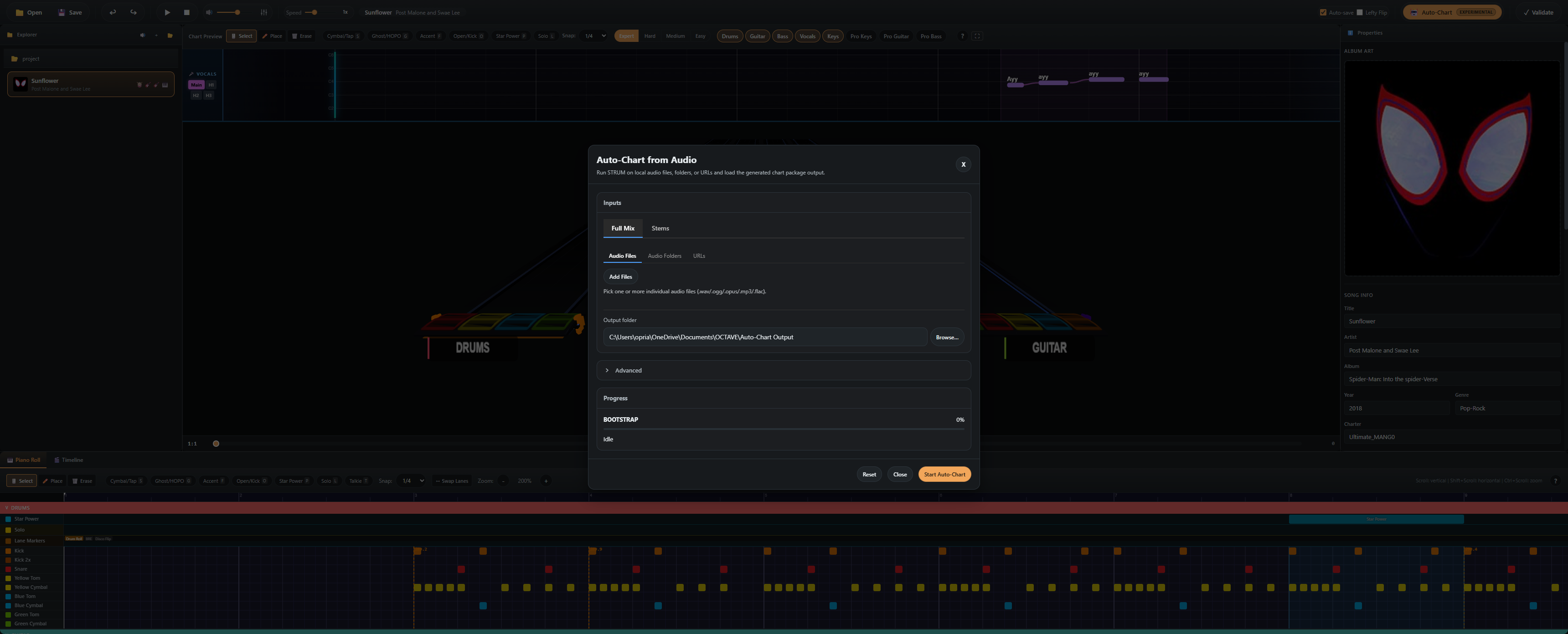Toggle the Pro Keys instrument pill
The image size is (1568, 634).
861,36
